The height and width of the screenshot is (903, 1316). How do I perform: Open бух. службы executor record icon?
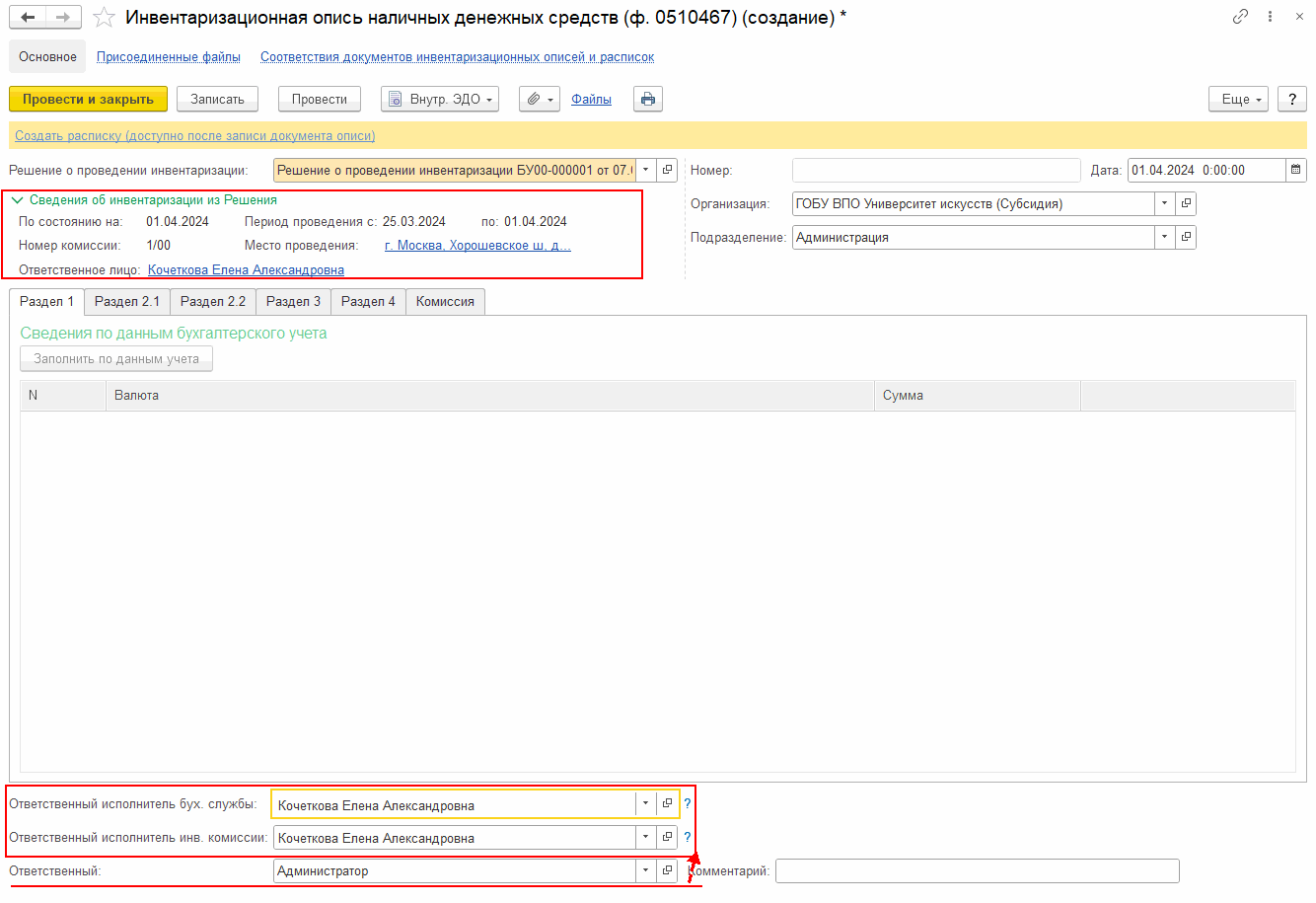[x=668, y=803]
